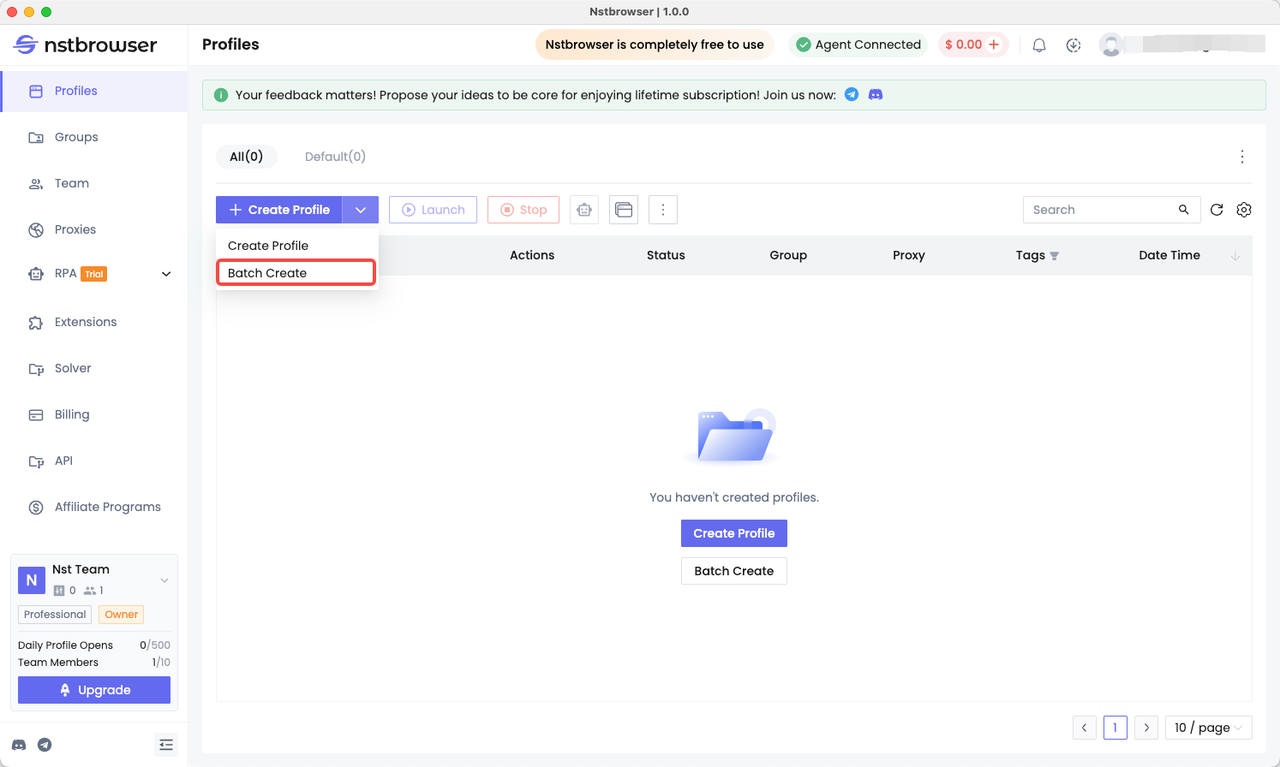Switch to the Default(0) tab
The image size is (1280, 767).
335,157
